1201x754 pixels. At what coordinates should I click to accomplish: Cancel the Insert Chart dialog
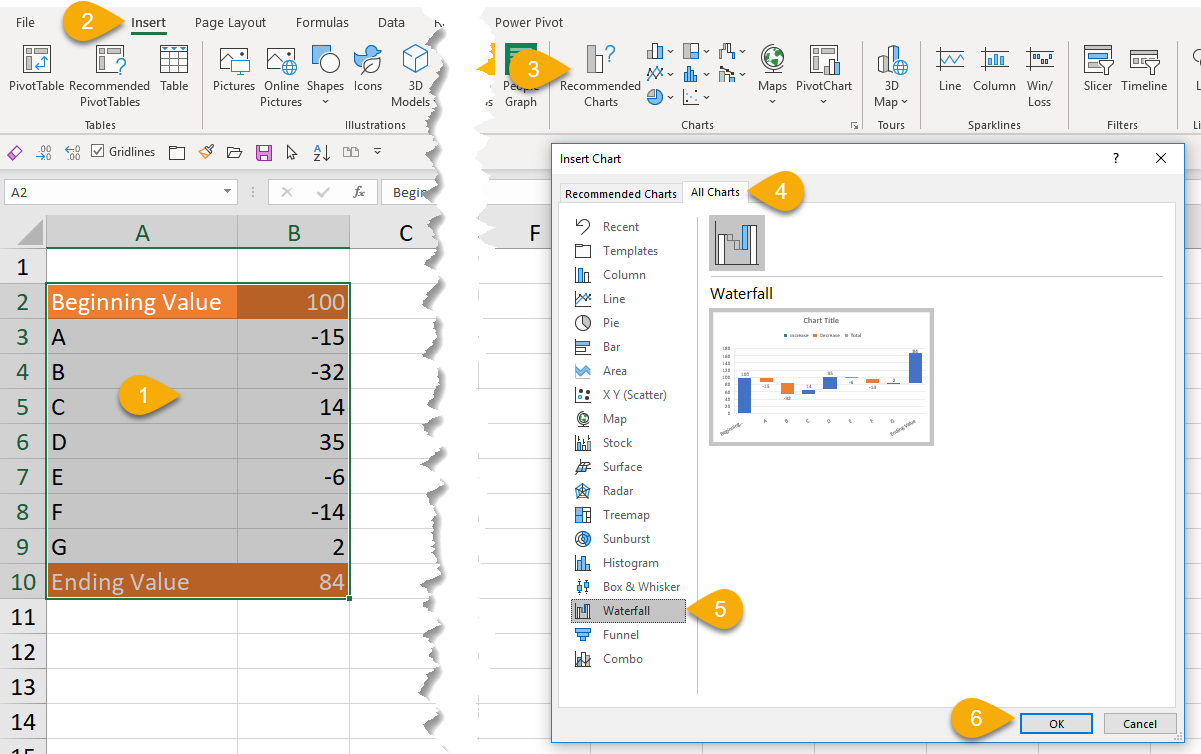[x=1140, y=723]
